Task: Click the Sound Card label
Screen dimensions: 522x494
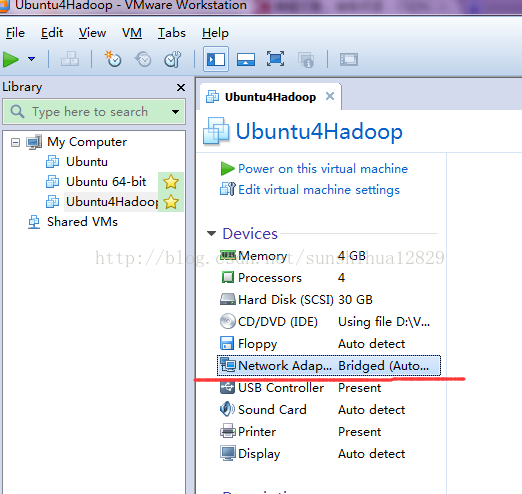Action: (x=272, y=410)
